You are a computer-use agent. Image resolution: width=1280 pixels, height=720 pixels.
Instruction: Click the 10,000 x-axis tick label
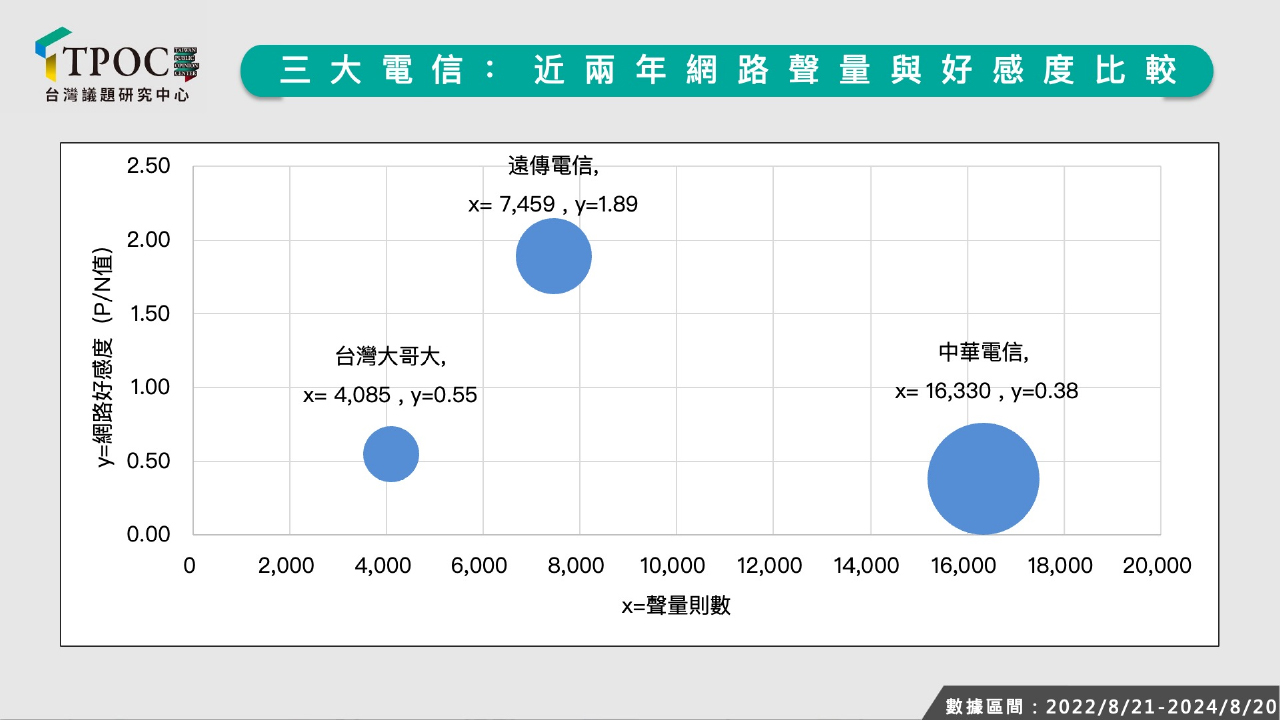coord(675,566)
